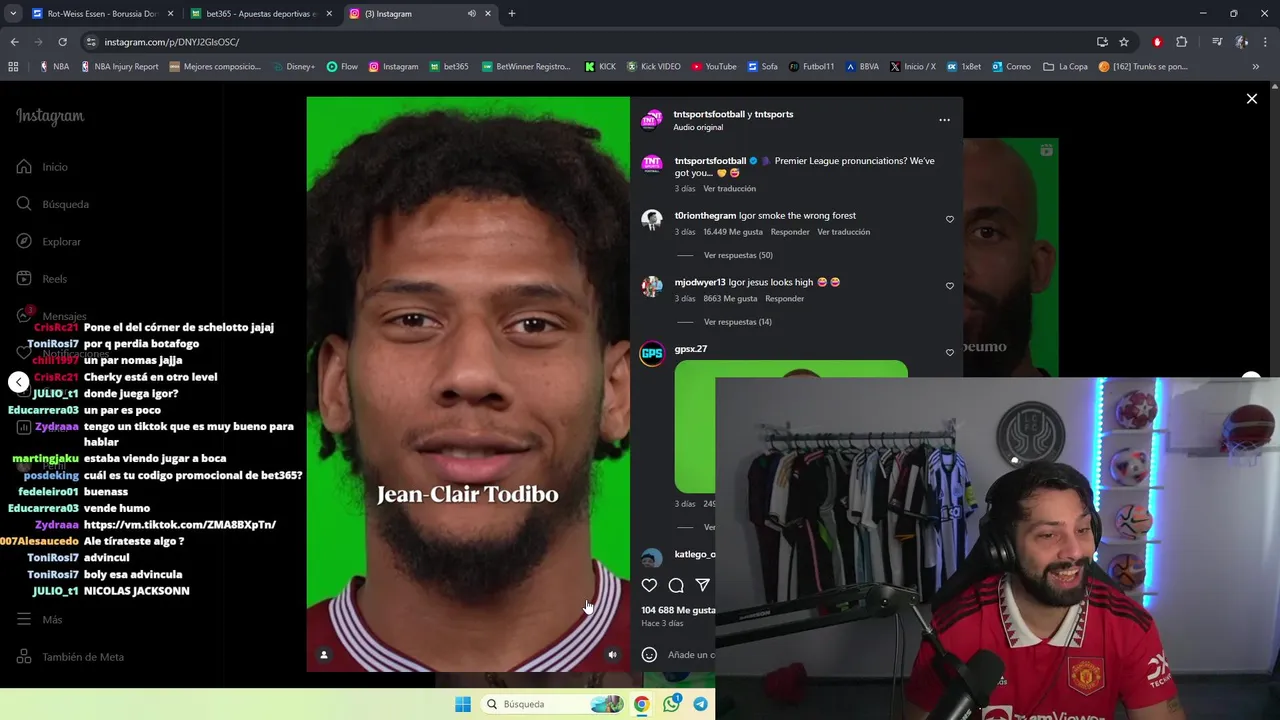The image size is (1280, 720).
Task: Open the NBA Injury Report bookmark
Action: (x=119, y=67)
